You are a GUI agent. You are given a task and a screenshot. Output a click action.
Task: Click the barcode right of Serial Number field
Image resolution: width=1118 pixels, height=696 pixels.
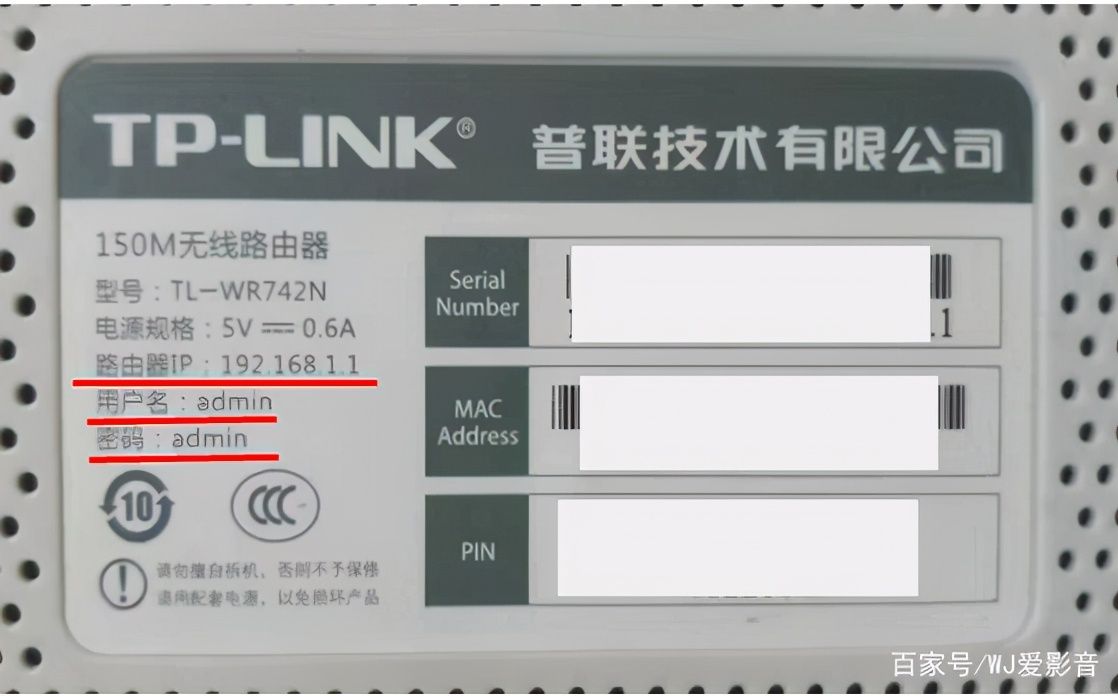click(941, 276)
